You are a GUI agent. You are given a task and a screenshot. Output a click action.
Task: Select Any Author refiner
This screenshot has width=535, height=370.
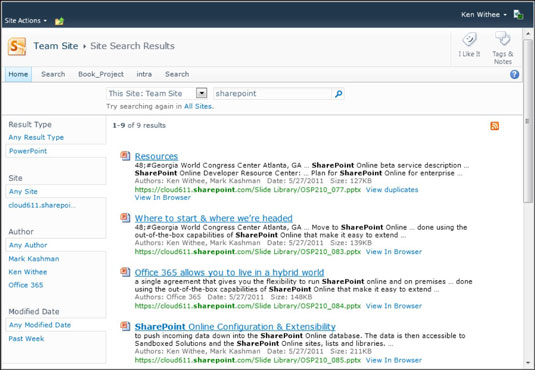pos(28,245)
